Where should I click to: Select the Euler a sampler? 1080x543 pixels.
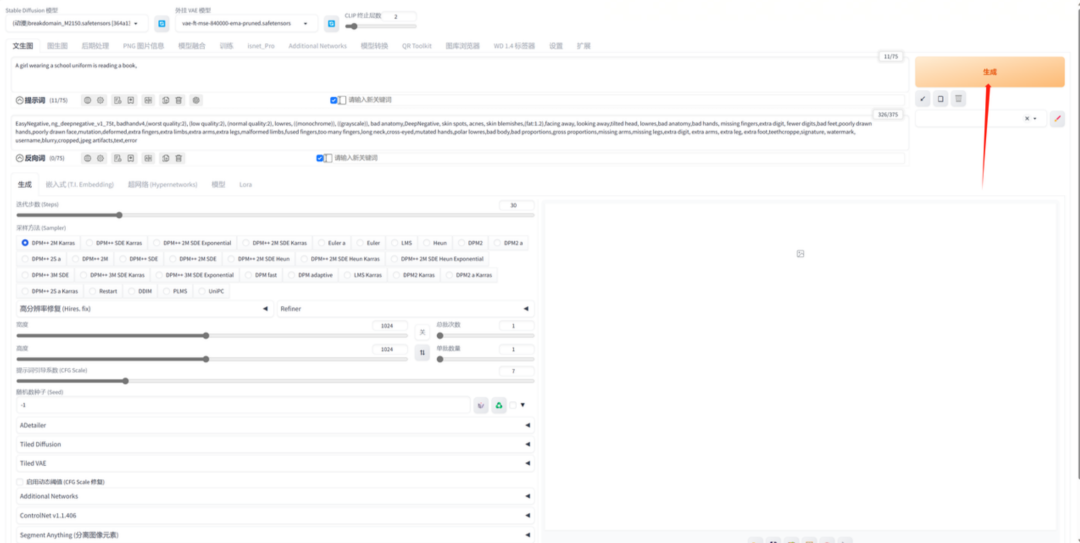(332, 243)
